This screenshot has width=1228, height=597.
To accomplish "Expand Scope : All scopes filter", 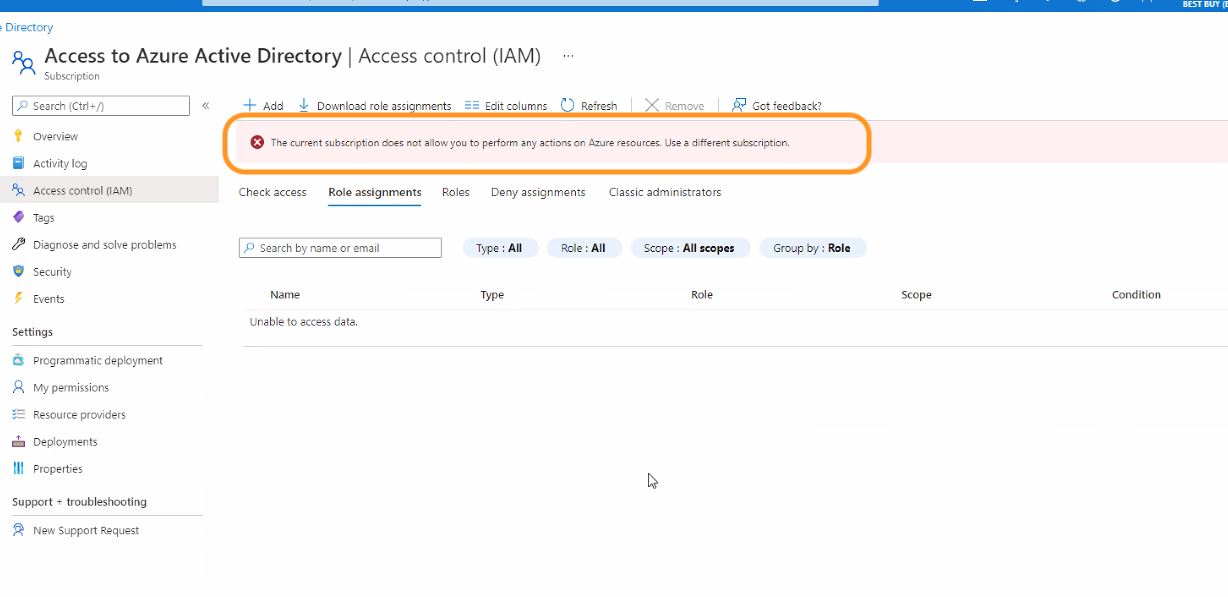I will 690,248.
